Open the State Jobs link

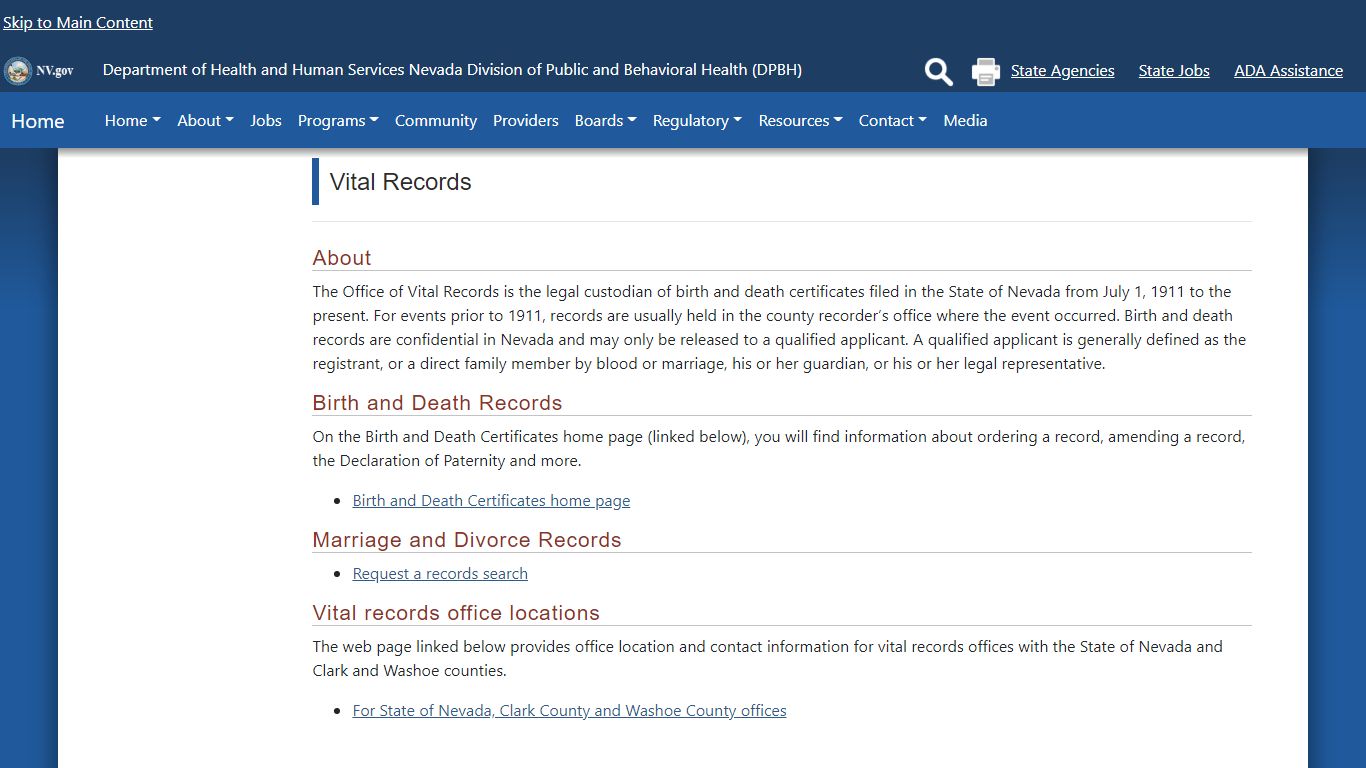(1174, 71)
